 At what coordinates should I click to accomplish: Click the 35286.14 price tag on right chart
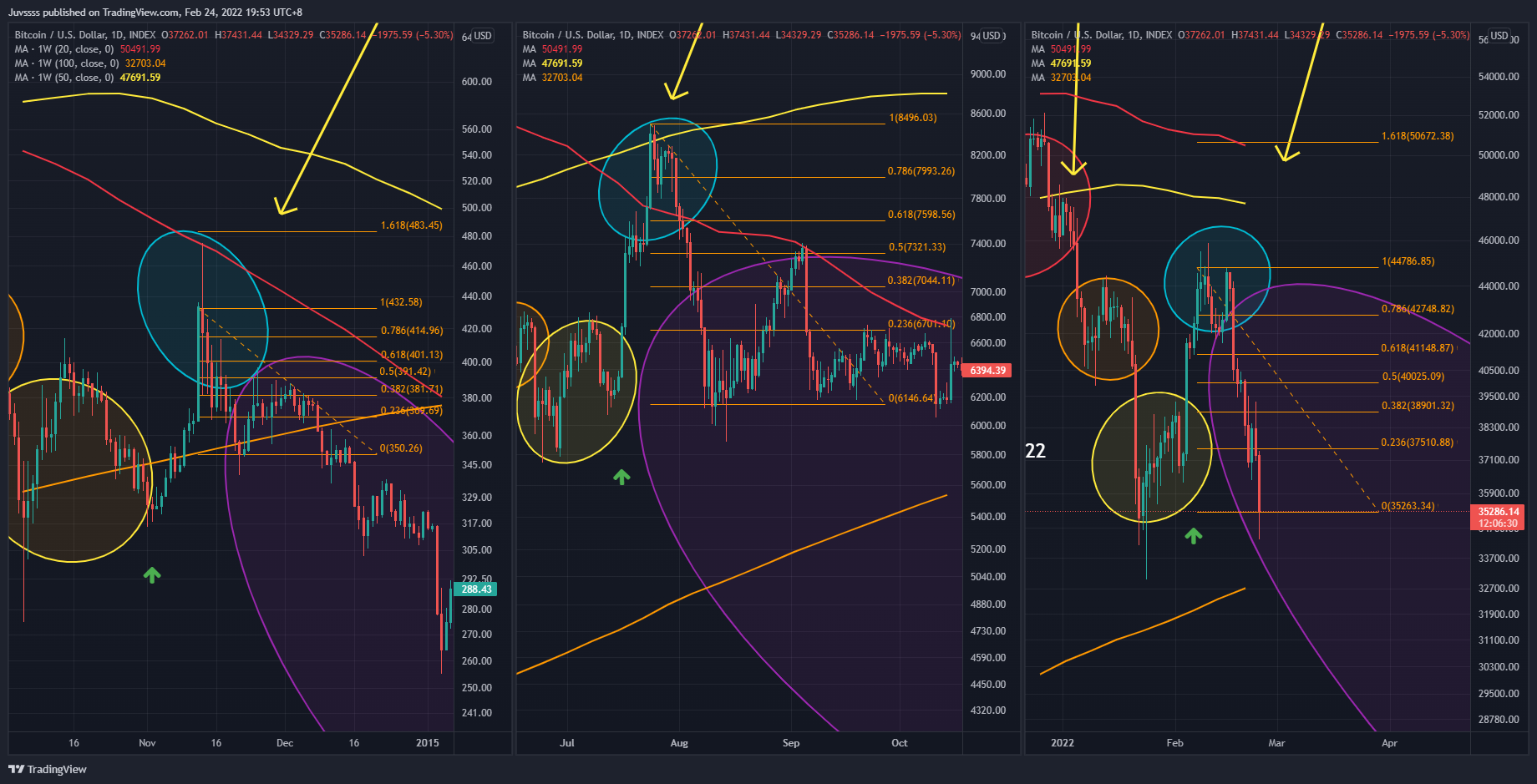click(x=1499, y=512)
